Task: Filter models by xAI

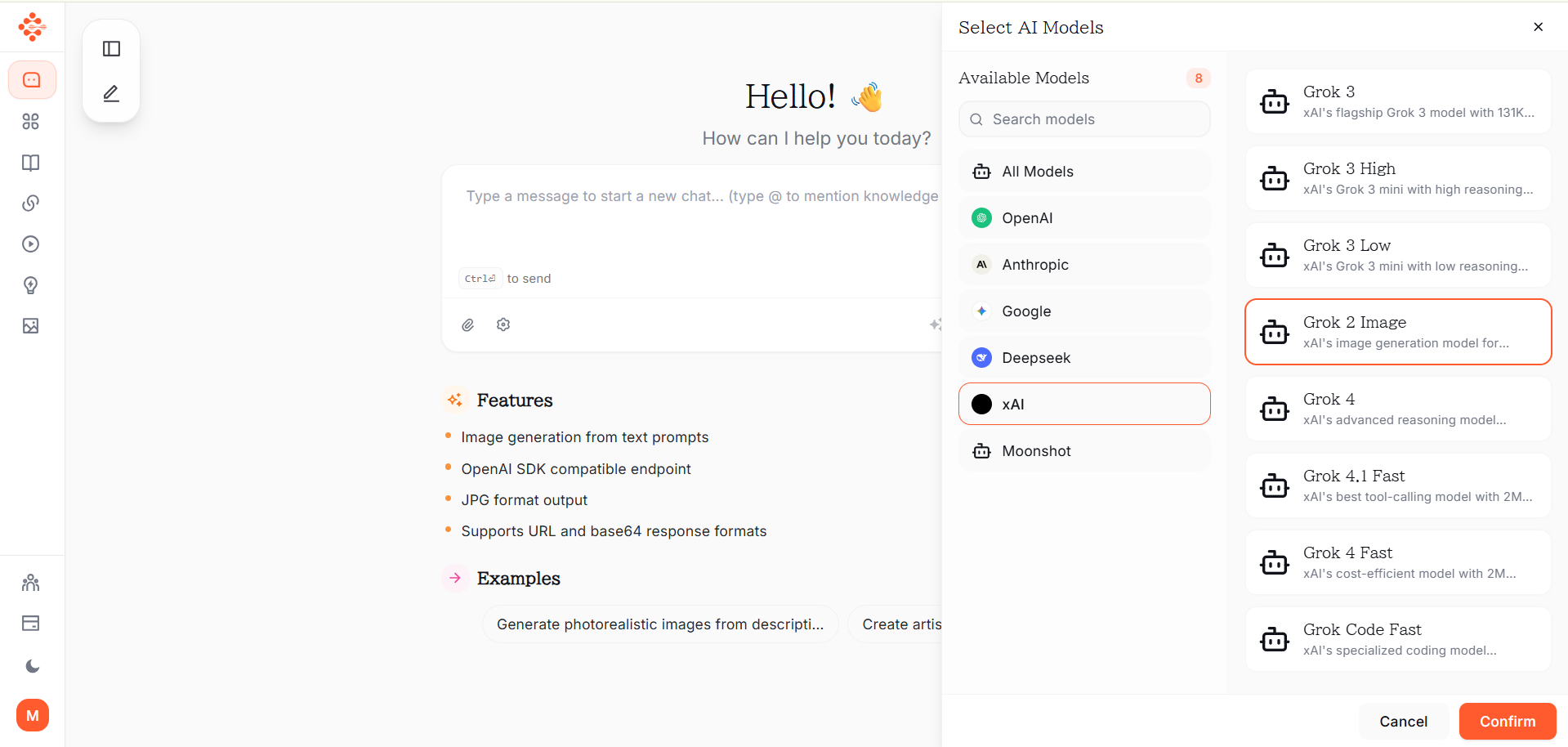Action: point(1084,404)
